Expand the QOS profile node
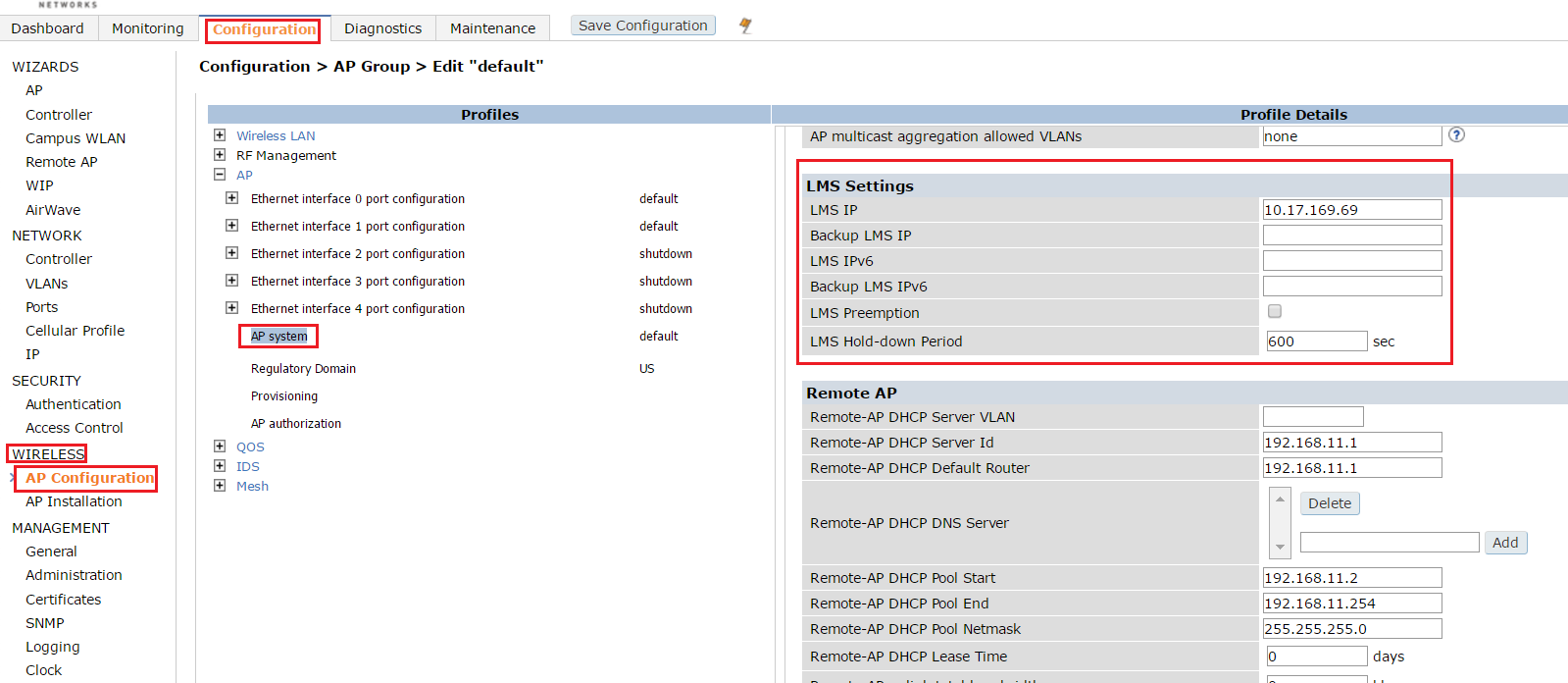The image size is (1568, 683). [220, 447]
